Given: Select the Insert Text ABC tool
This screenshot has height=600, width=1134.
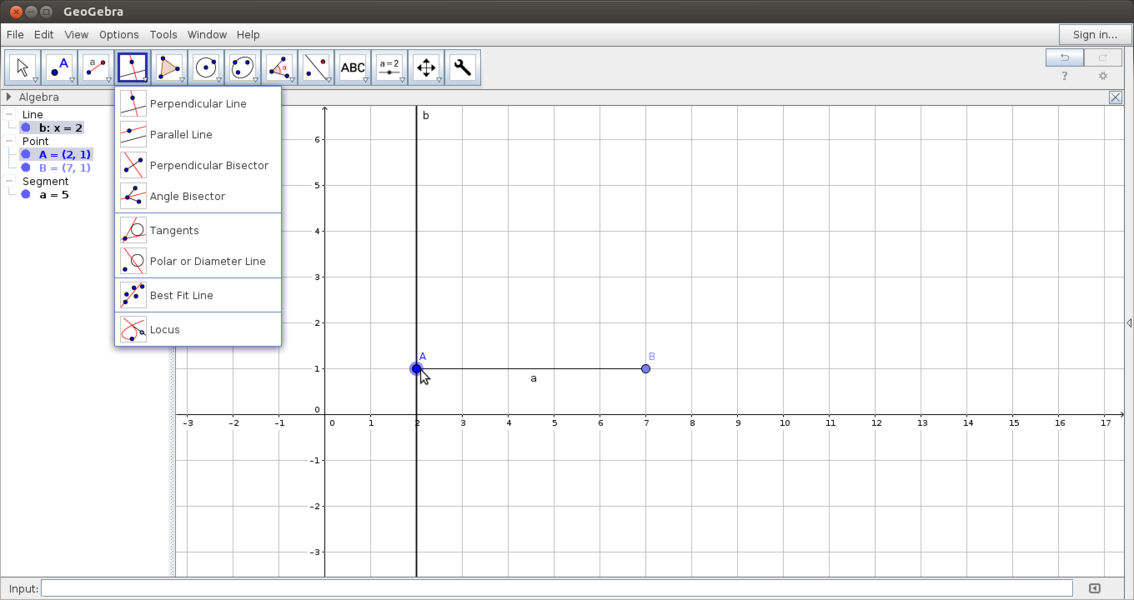Looking at the screenshot, I should (353, 66).
